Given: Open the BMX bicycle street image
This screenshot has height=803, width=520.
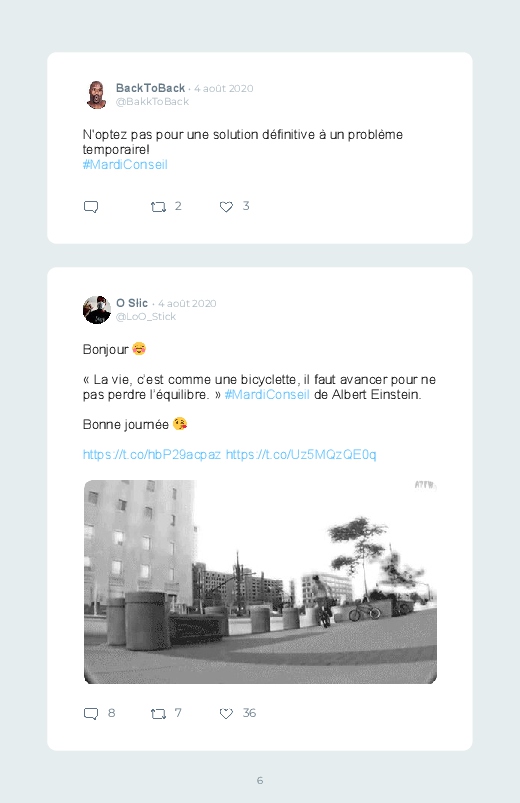Looking at the screenshot, I should (x=260, y=582).
